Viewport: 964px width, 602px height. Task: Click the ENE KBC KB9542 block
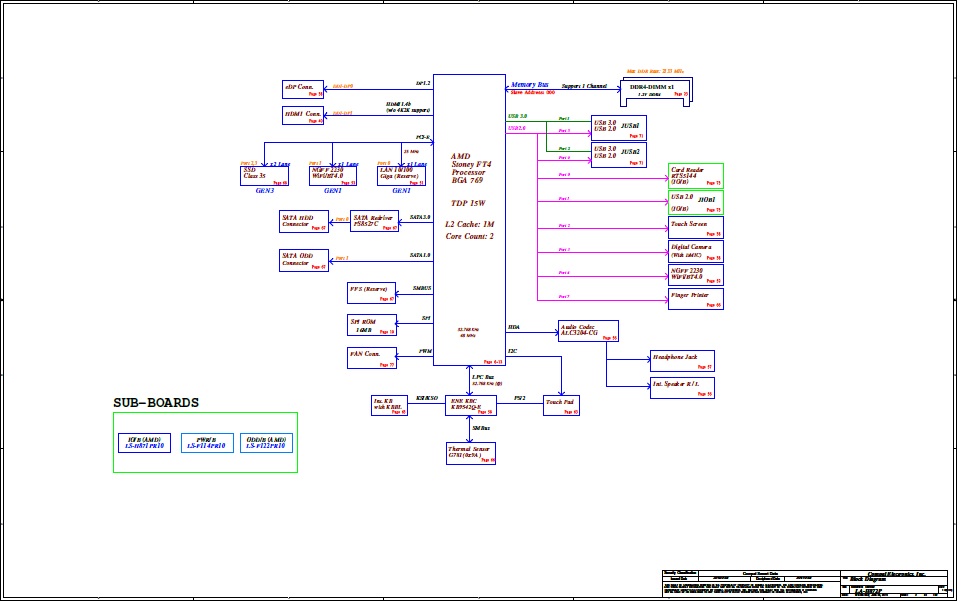click(x=471, y=404)
